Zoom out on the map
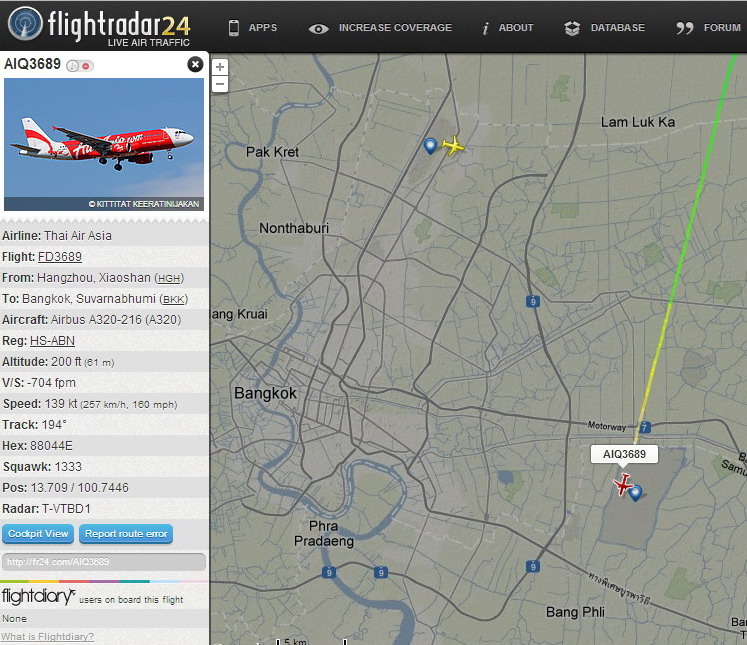This screenshot has height=645, width=747. pyautogui.click(x=220, y=84)
